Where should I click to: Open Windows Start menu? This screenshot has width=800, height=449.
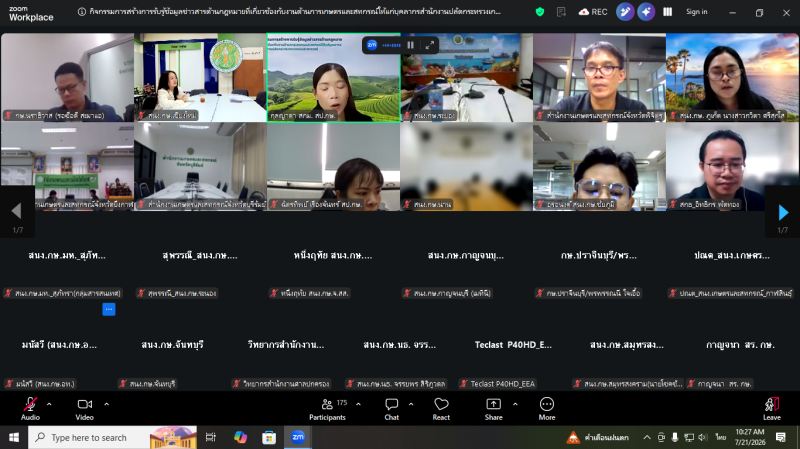pyautogui.click(x=14, y=437)
